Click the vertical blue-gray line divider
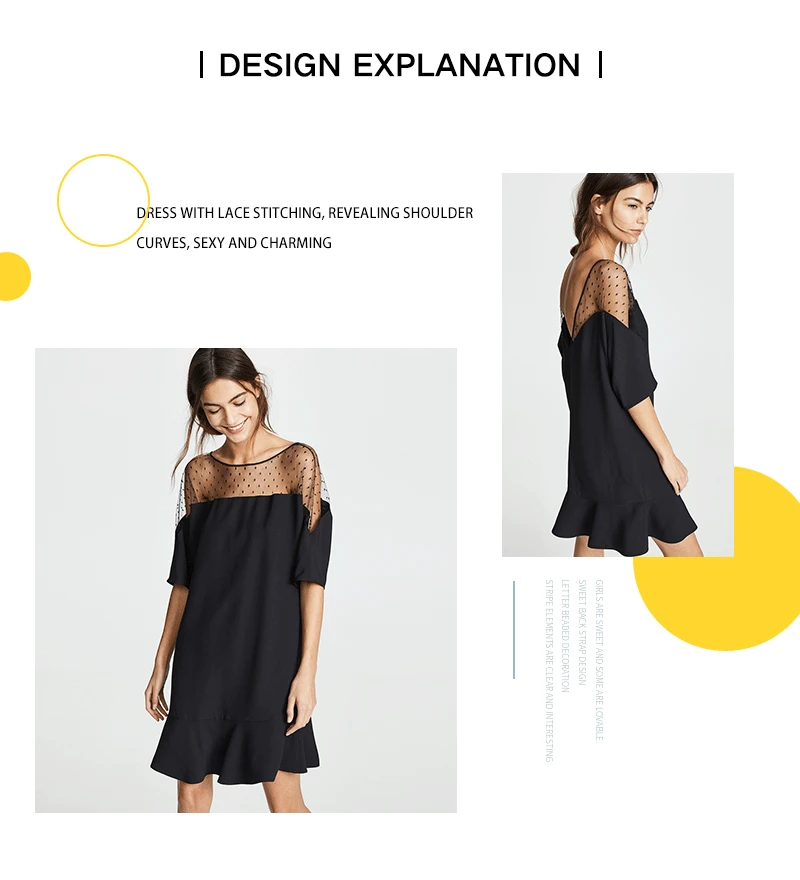Screen dimensions: 800x880 point(514,630)
